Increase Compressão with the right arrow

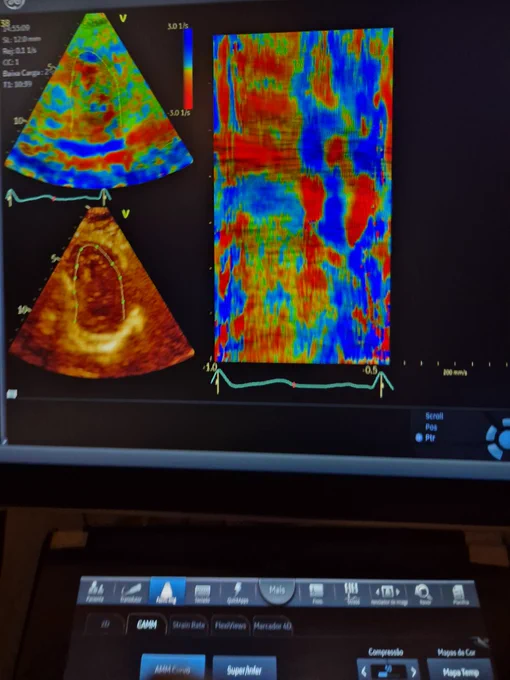(x=414, y=672)
